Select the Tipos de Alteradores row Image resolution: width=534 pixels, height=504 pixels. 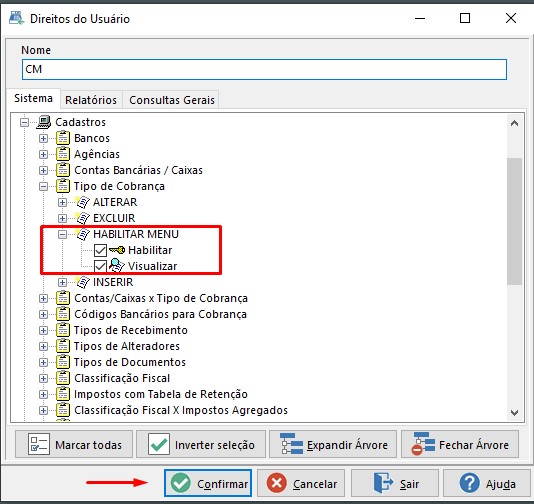coord(127,346)
